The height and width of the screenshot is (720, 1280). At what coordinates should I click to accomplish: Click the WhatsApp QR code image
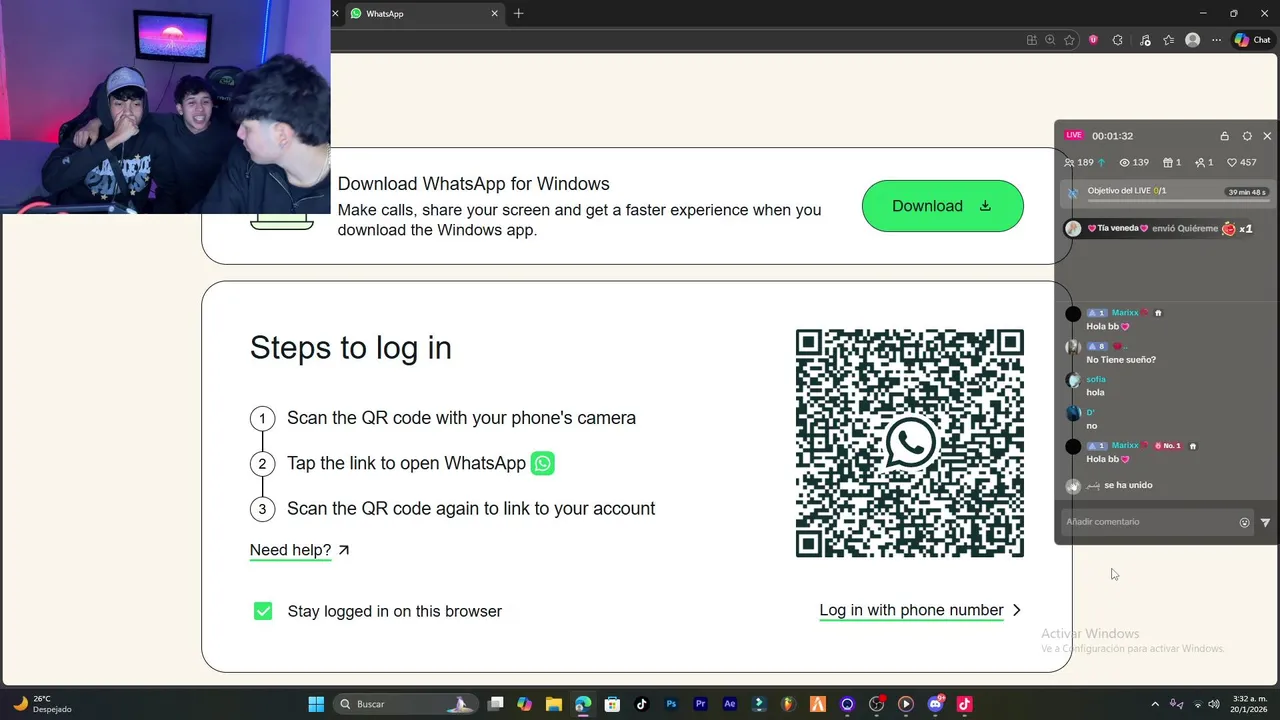pyautogui.click(x=909, y=443)
